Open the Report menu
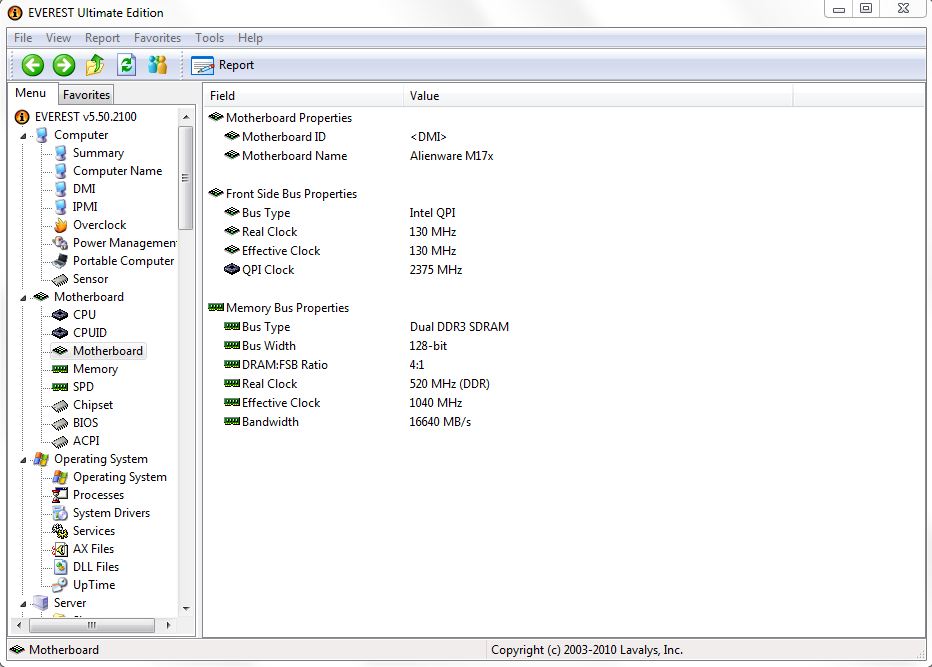Viewport: 932px width, 667px height. (102, 38)
